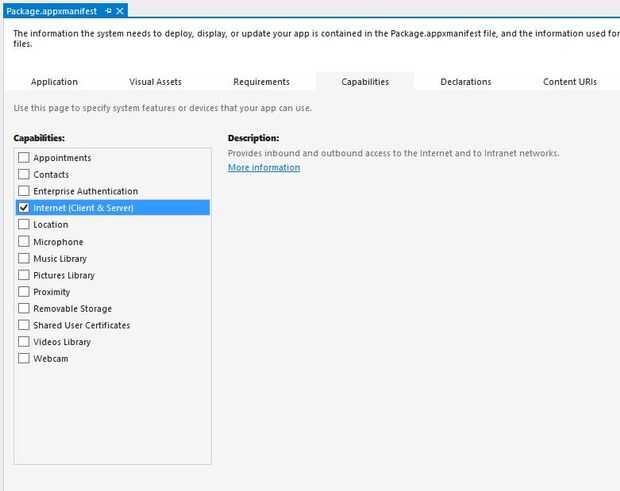This screenshot has width=620, height=491.
Task: Enable the Webcam capability checkbox
Action: tap(24, 359)
